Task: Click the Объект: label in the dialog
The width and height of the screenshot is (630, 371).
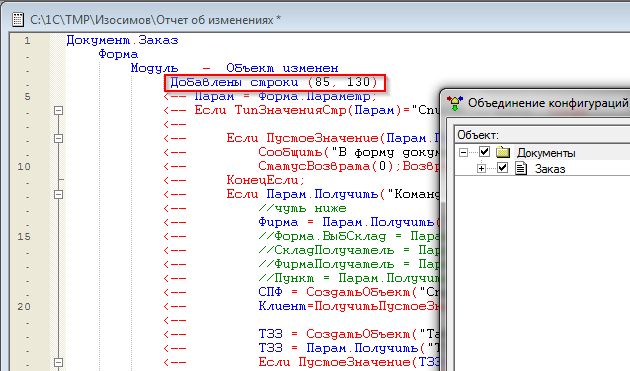Action: 478,135
